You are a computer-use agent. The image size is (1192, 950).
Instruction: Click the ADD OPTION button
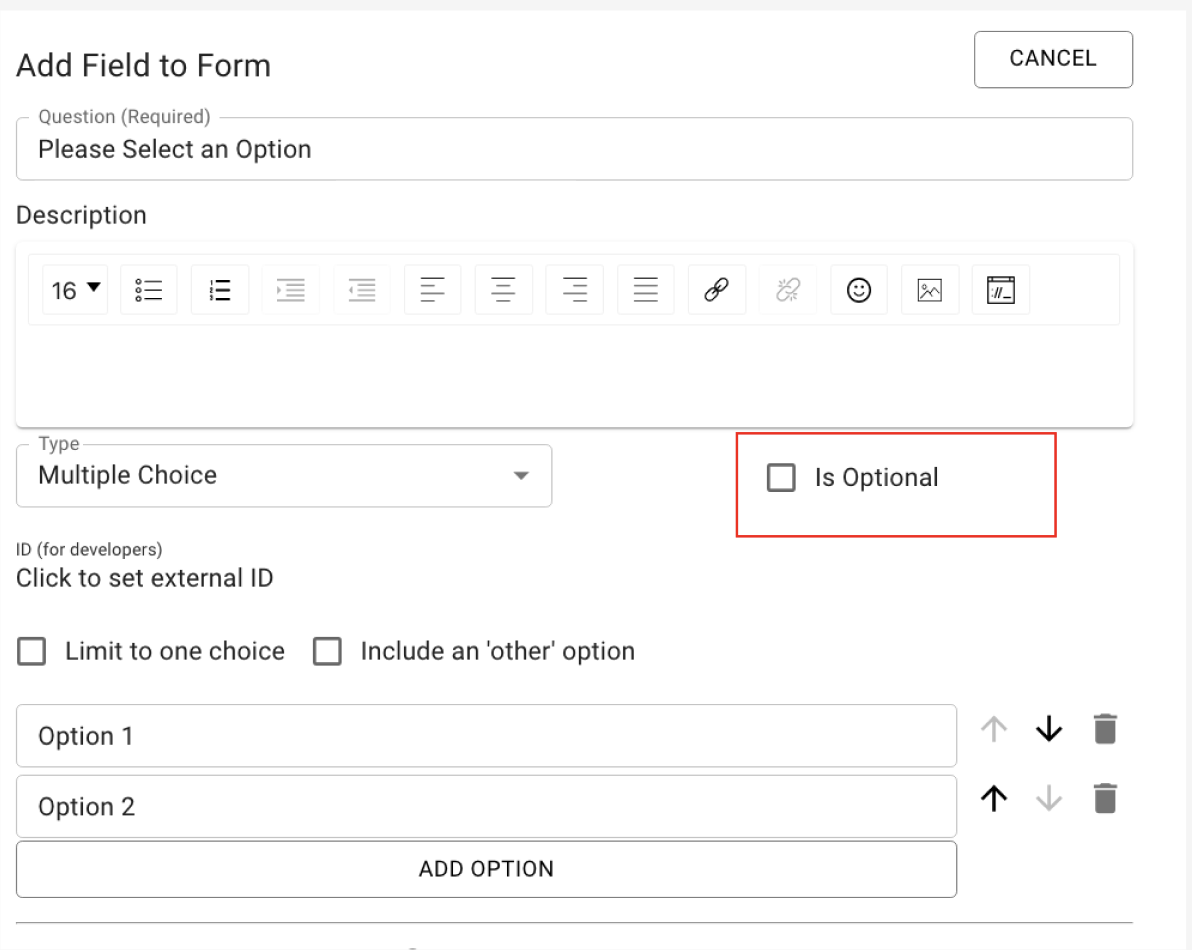click(x=486, y=869)
